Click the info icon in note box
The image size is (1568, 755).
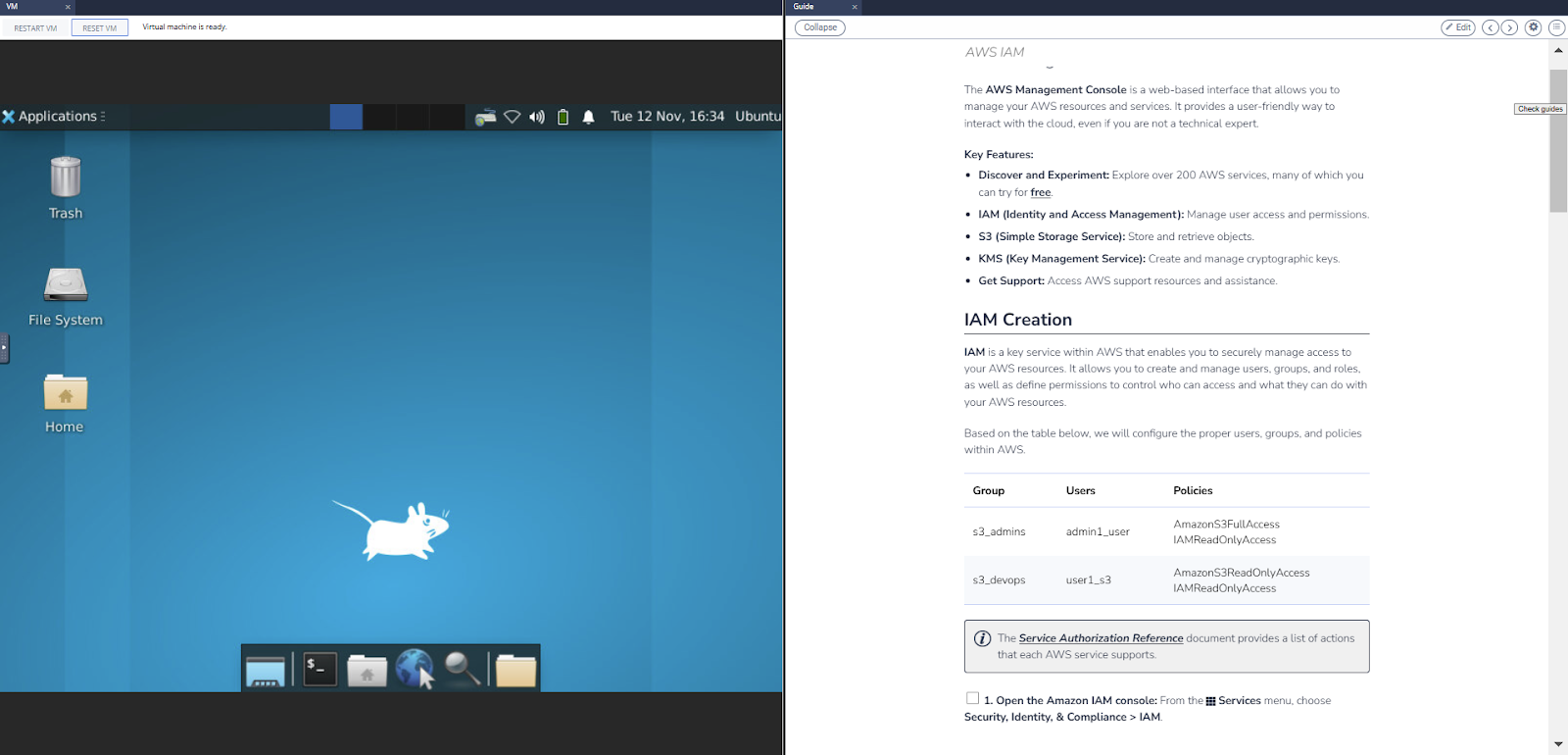[982, 638]
